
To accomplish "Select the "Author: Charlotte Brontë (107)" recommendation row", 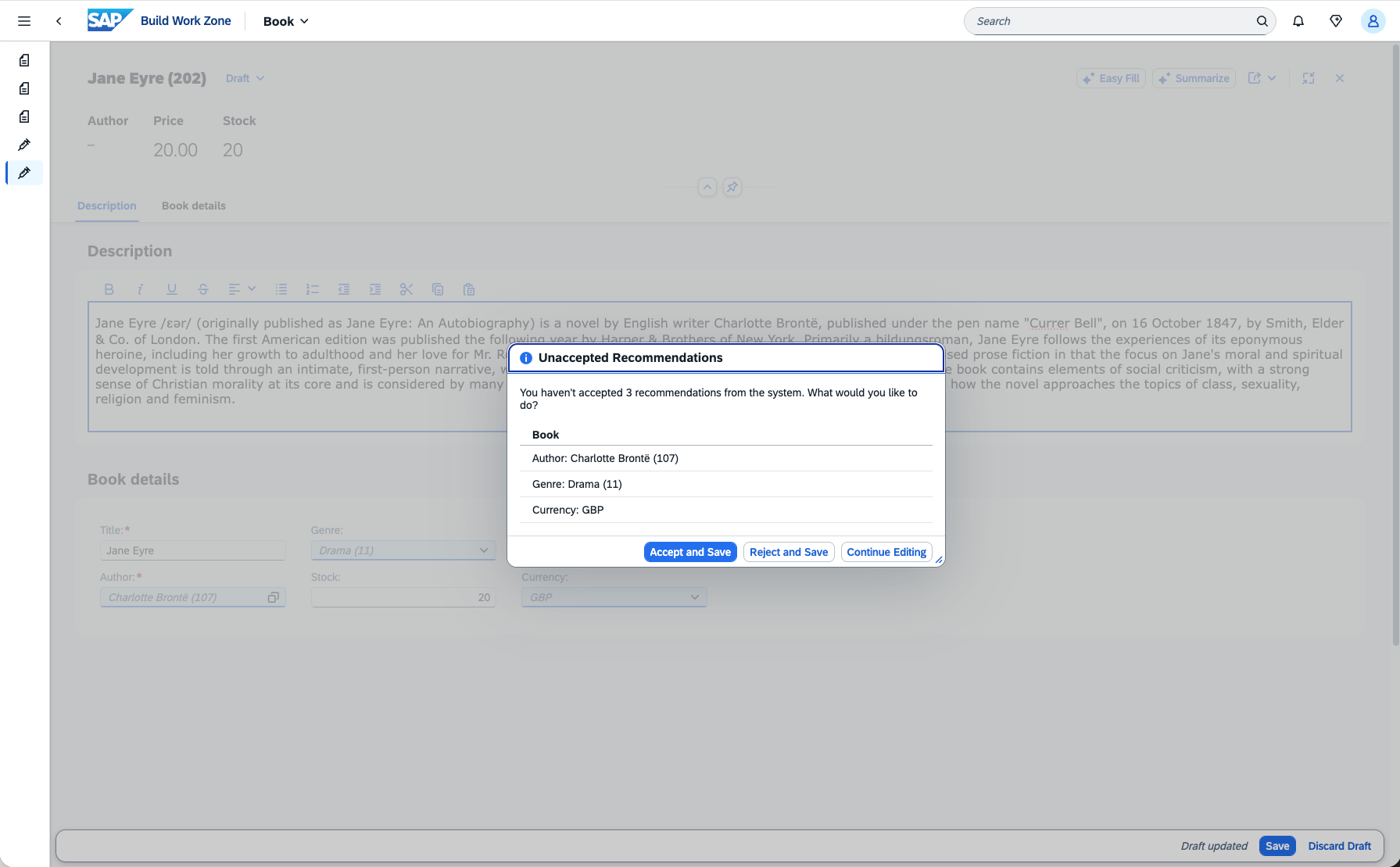I will click(726, 458).
